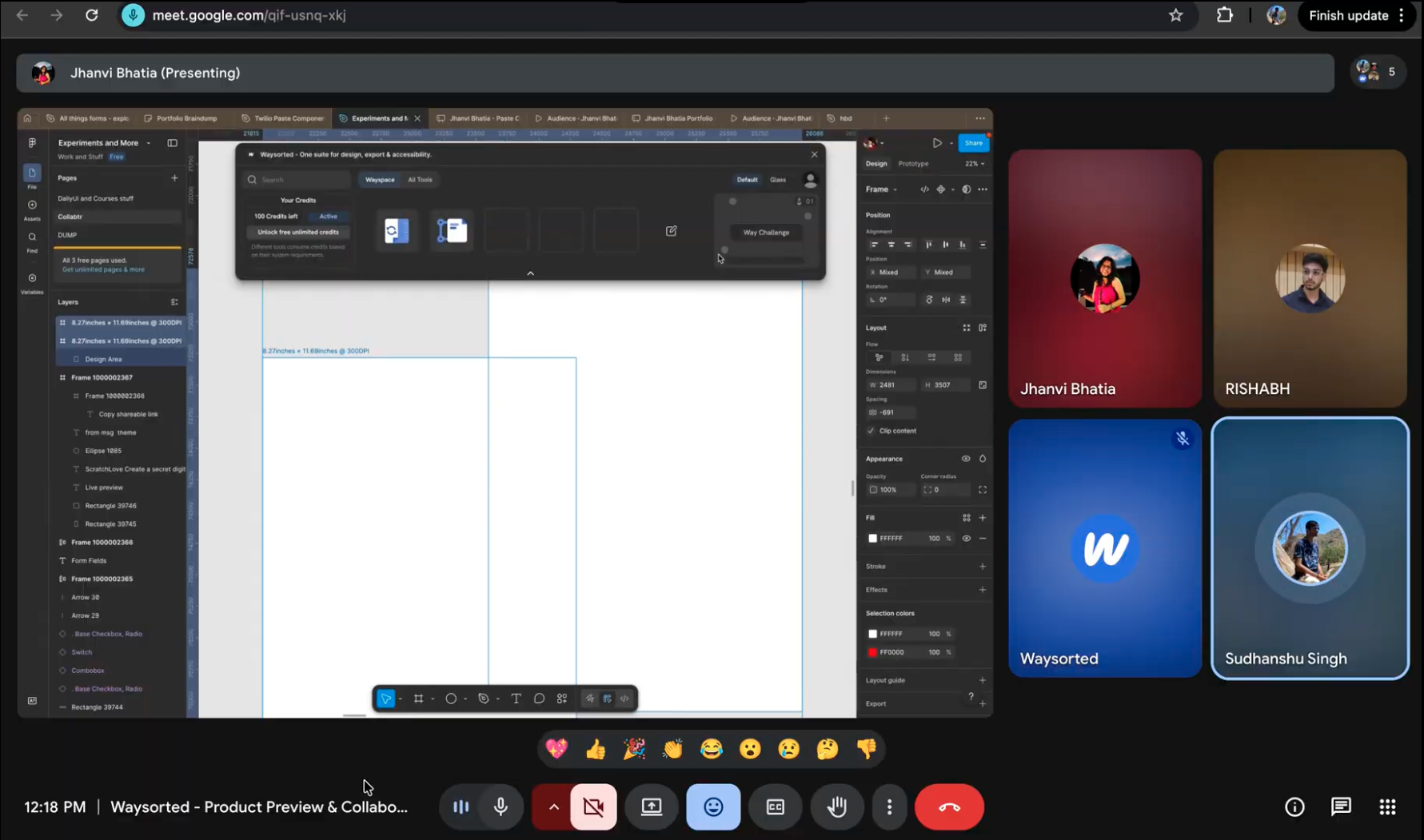Switch to the Design tab
Image resolution: width=1424 pixels, height=840 pixels.
(876, 164)
